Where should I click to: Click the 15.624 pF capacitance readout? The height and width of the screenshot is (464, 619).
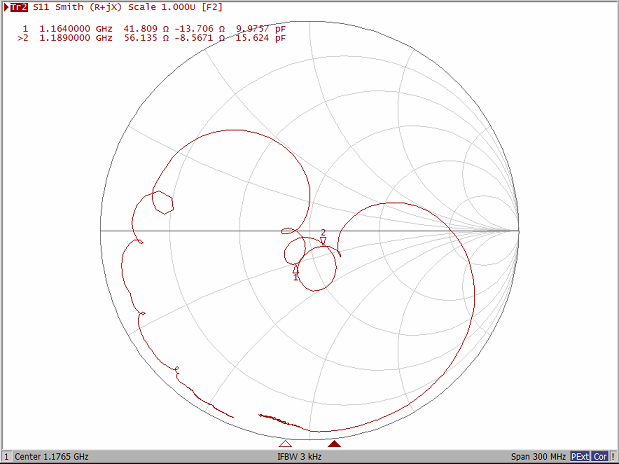tap(259, 38)
